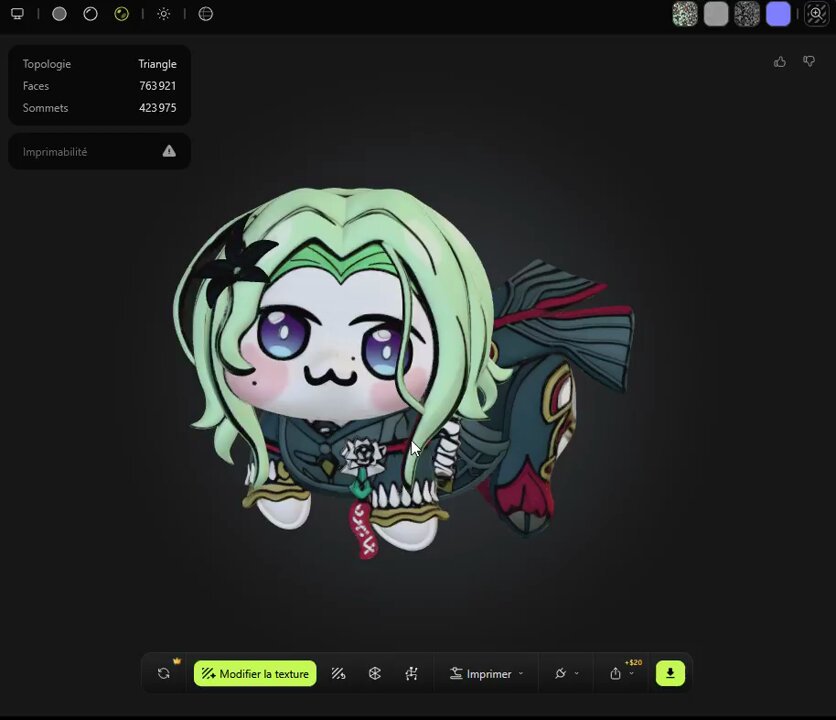This screenshot has width=836, height=720.
Task: Select the yellow textured sphere render mode
Action: tap(122, 14)
